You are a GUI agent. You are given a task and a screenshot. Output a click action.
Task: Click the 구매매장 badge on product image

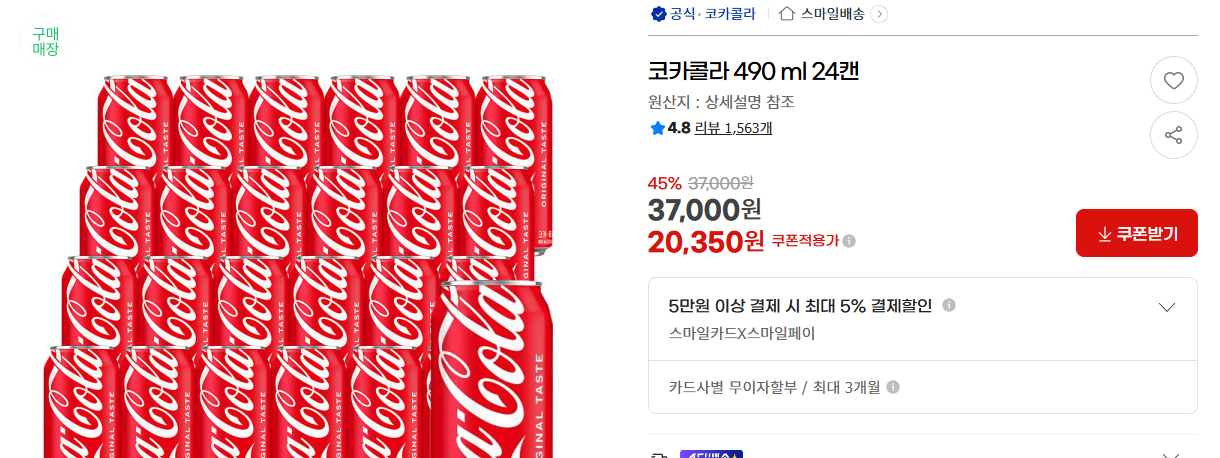tap(46, 41)
